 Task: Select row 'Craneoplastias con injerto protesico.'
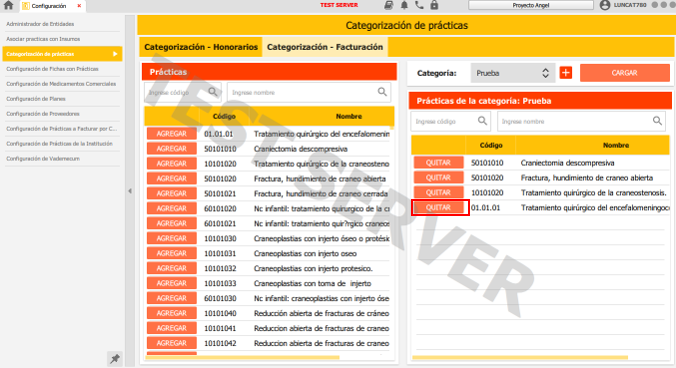(313, 268)
